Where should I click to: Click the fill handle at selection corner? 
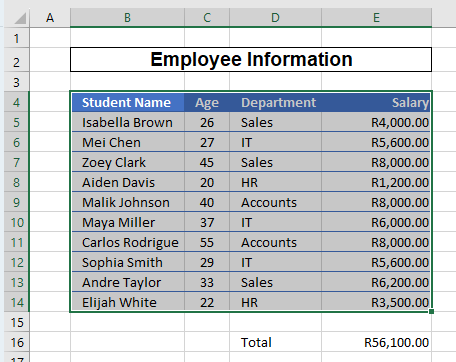tap(431, 311)
